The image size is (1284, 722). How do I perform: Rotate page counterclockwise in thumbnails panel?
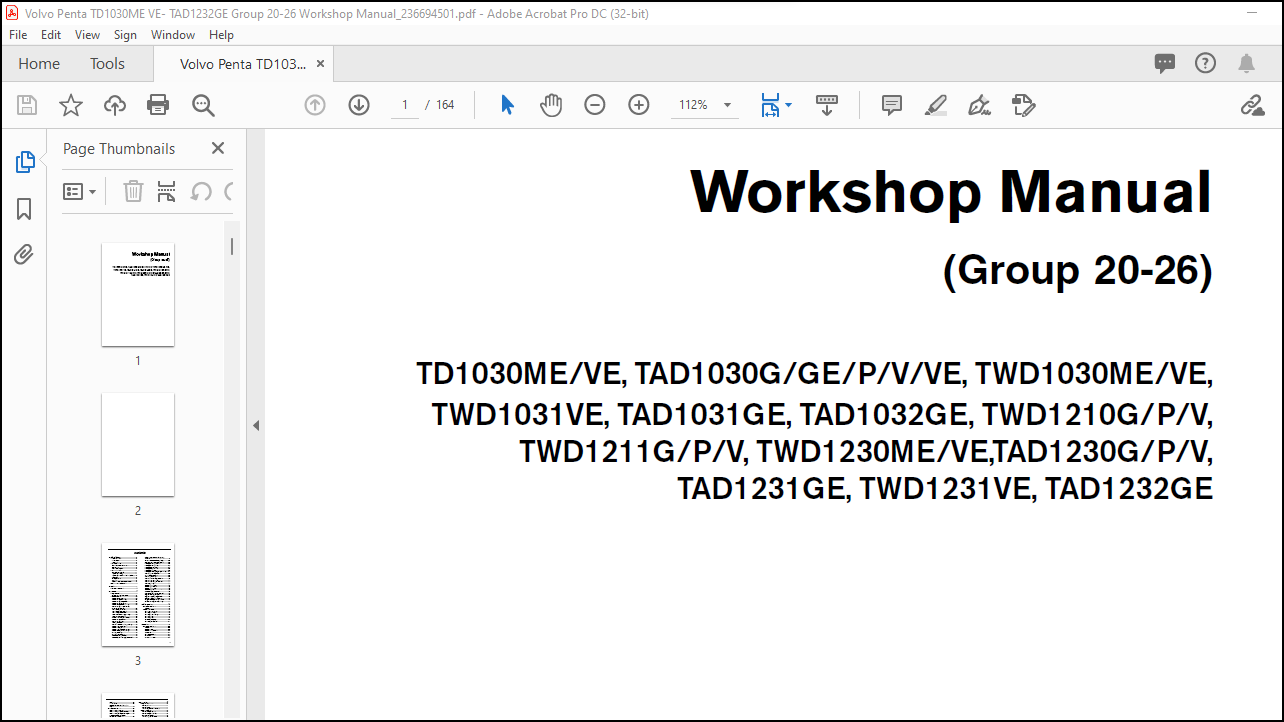[201, 191]
